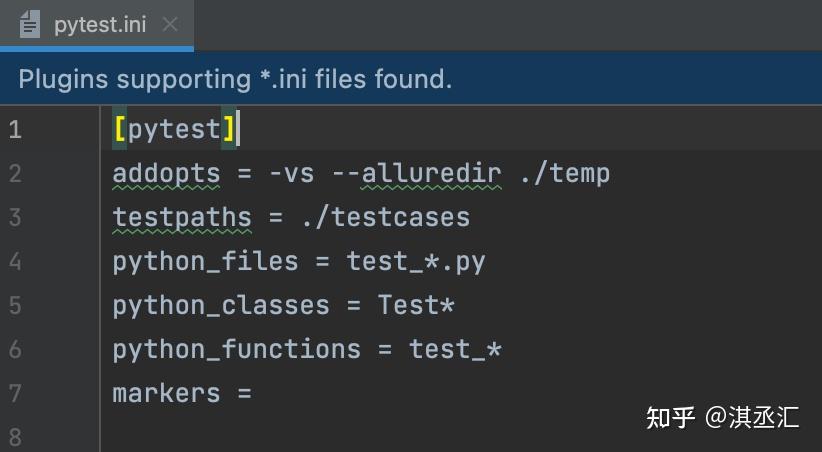Image resolution: width=822 pixels, height=452 pixels.
Task: Click line number 4 in gutter
Action: coord(15,261)
